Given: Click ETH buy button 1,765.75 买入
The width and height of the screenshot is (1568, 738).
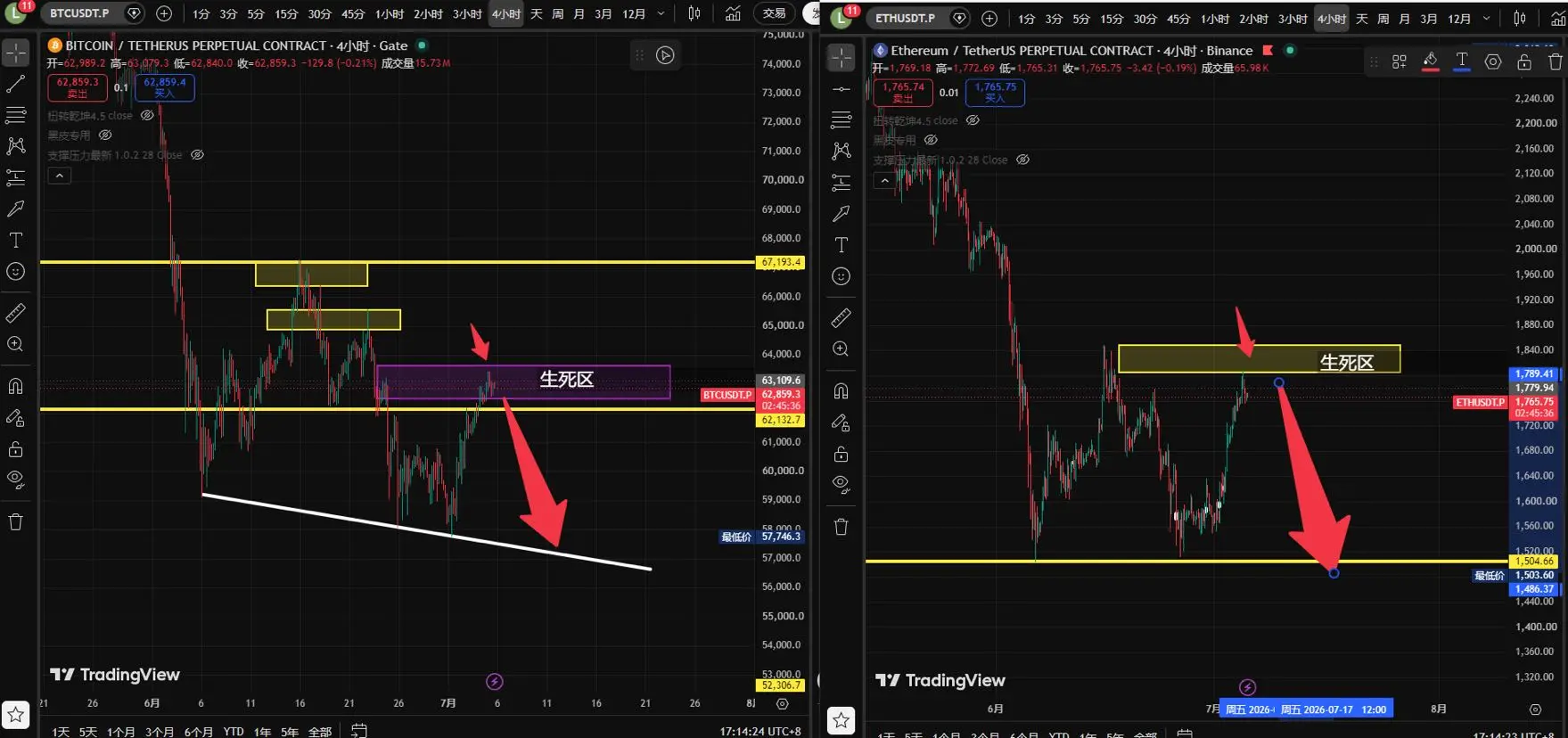Looking at the screenshot, I should click(995, 92).
